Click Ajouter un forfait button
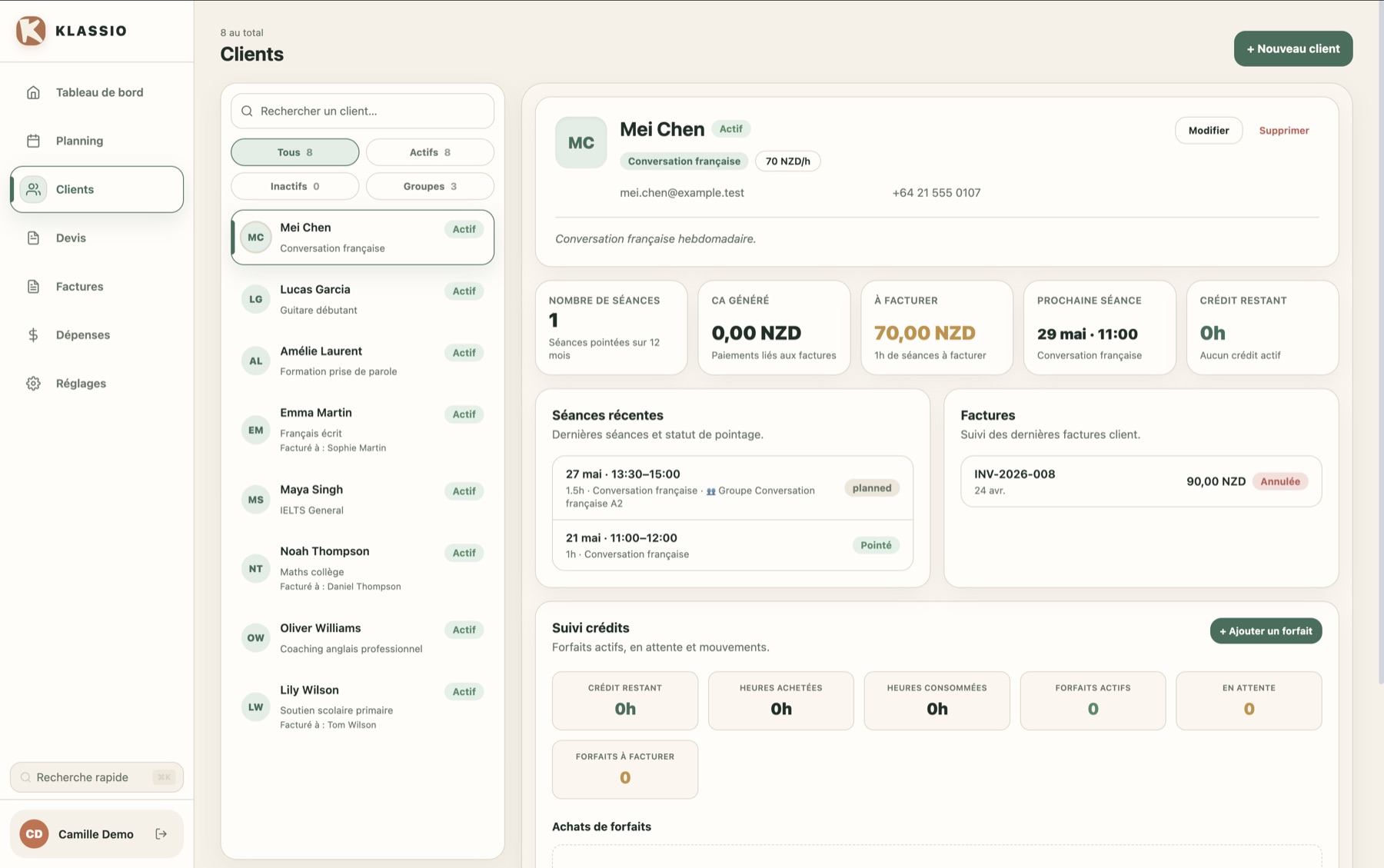Screen dimensions: 1384x868 pos(1266,630)
